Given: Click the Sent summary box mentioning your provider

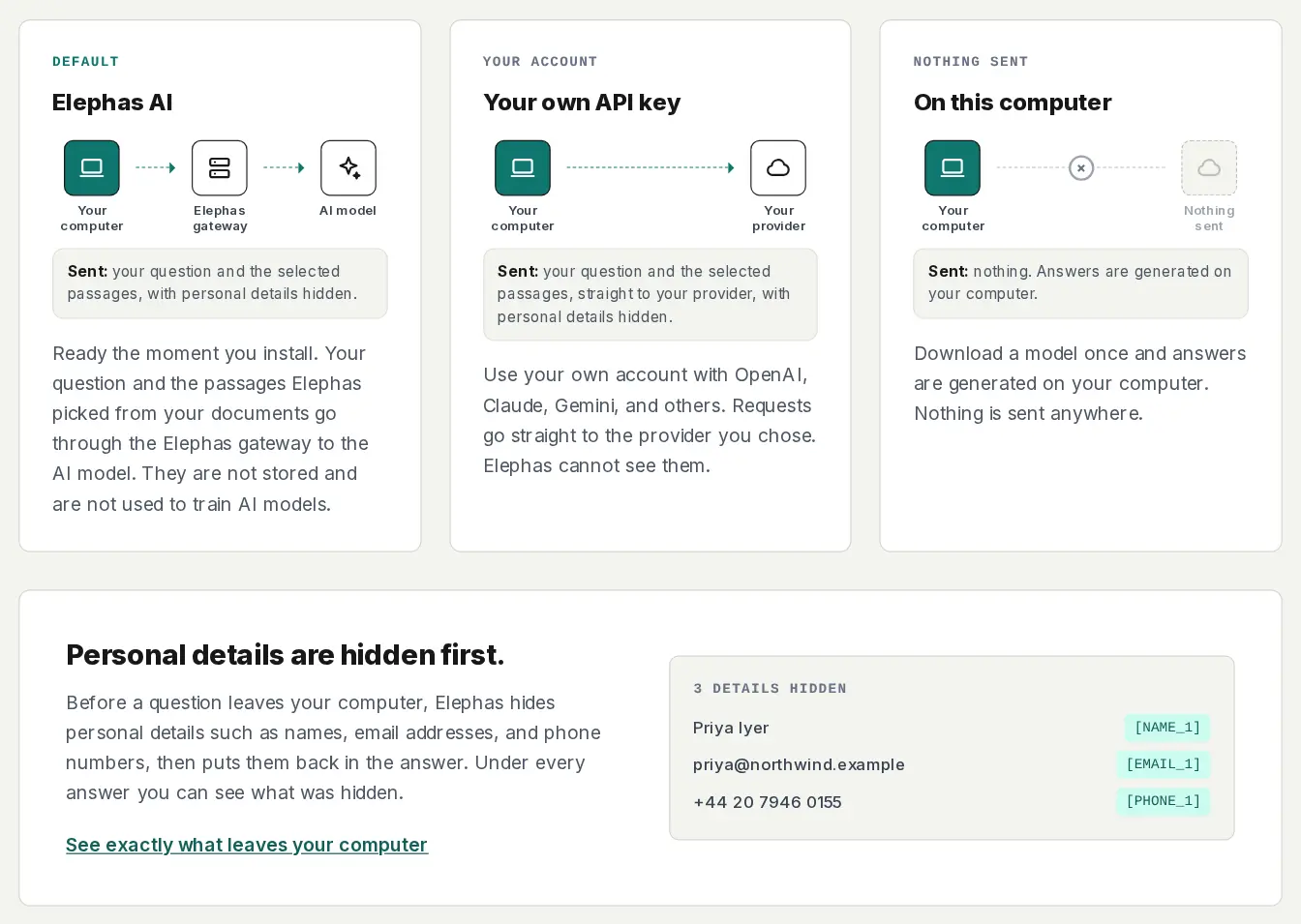Looking at the screenshot, I should 650,295.
